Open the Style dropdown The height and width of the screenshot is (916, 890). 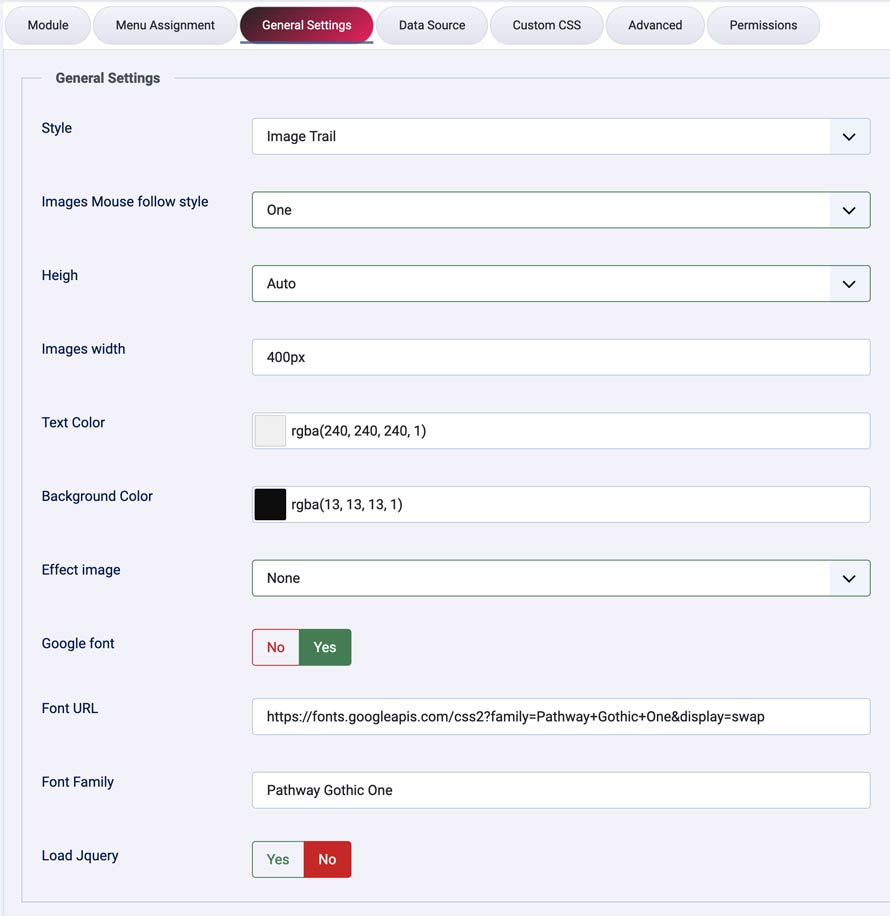[848, 136]
